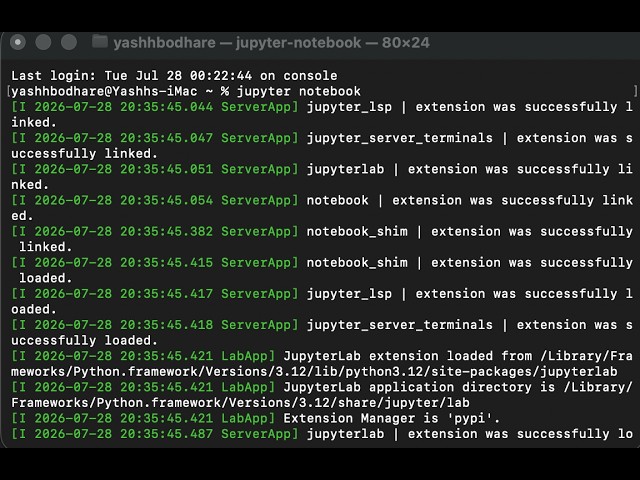Click the 'Last login: Tue Jul 28 00:22:44 on console' line
Screen dimensions: 640x480
click(174, 76)
